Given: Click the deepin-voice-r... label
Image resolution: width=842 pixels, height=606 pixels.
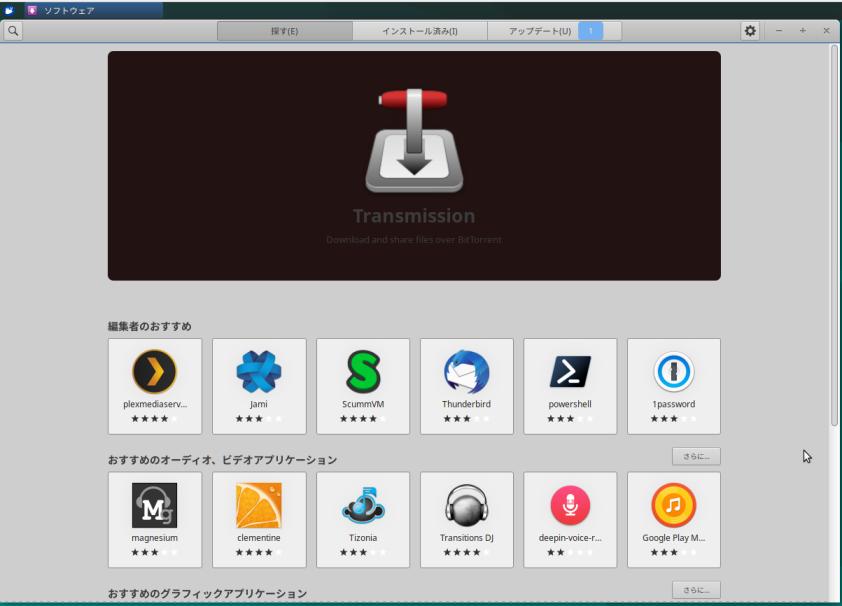Looking at the screenshot, I should pyautogui.click(x=570, y=538).
